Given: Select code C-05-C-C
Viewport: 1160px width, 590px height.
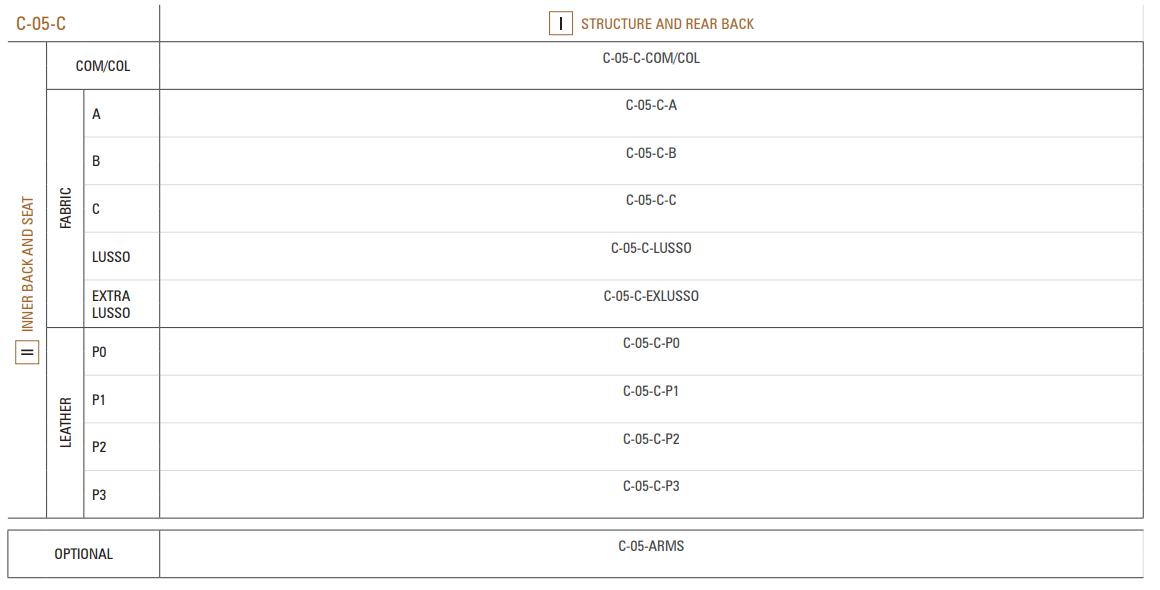Looking at the screenshot, I should (x=651, y=200).
